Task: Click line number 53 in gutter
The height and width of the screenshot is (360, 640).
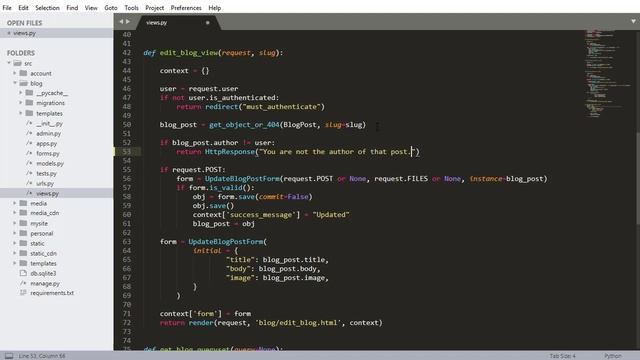Action: coord(127,151)
